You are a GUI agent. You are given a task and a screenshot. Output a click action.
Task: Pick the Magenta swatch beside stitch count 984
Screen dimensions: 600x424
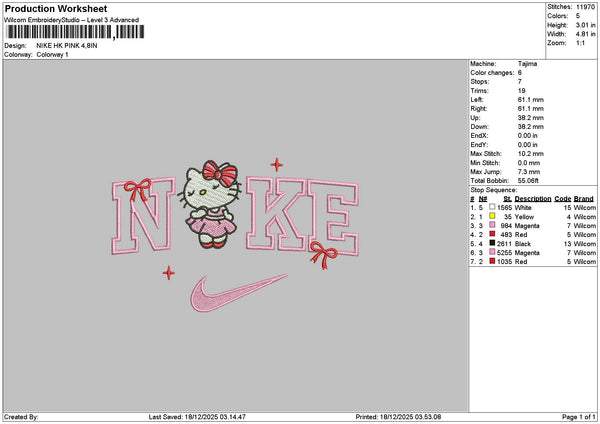coord(492,225)
